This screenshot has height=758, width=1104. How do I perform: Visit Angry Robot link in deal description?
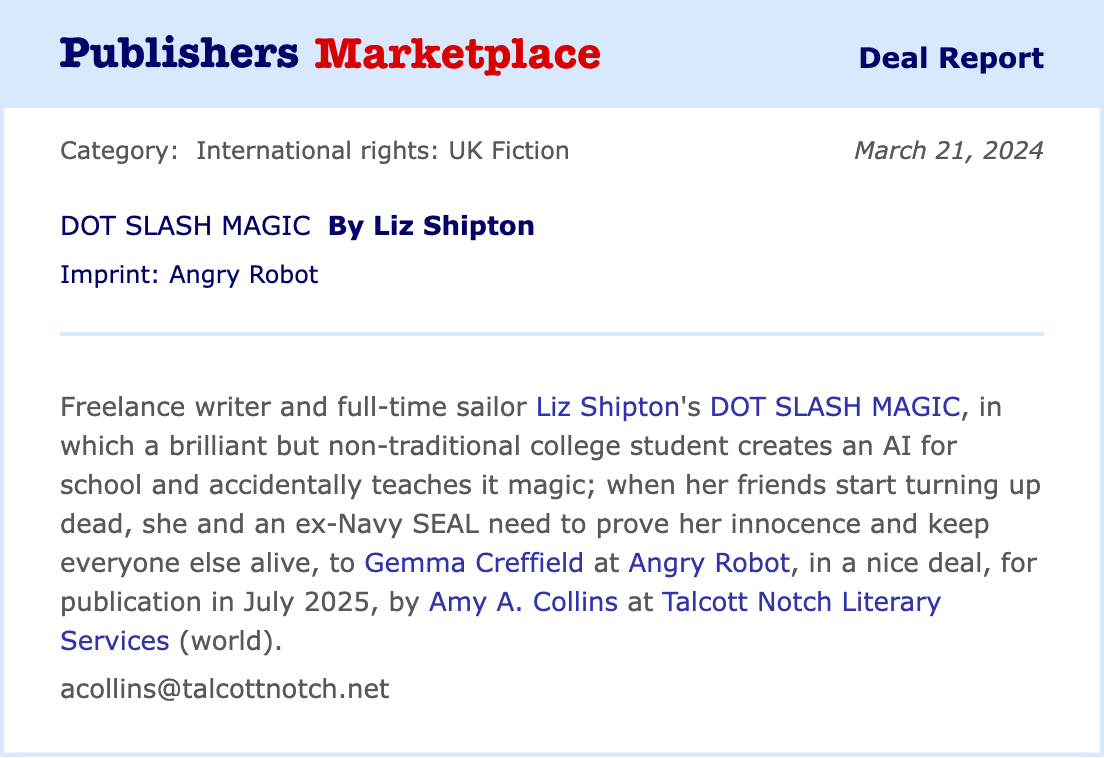pyautogui.click(x=710, y=563)
